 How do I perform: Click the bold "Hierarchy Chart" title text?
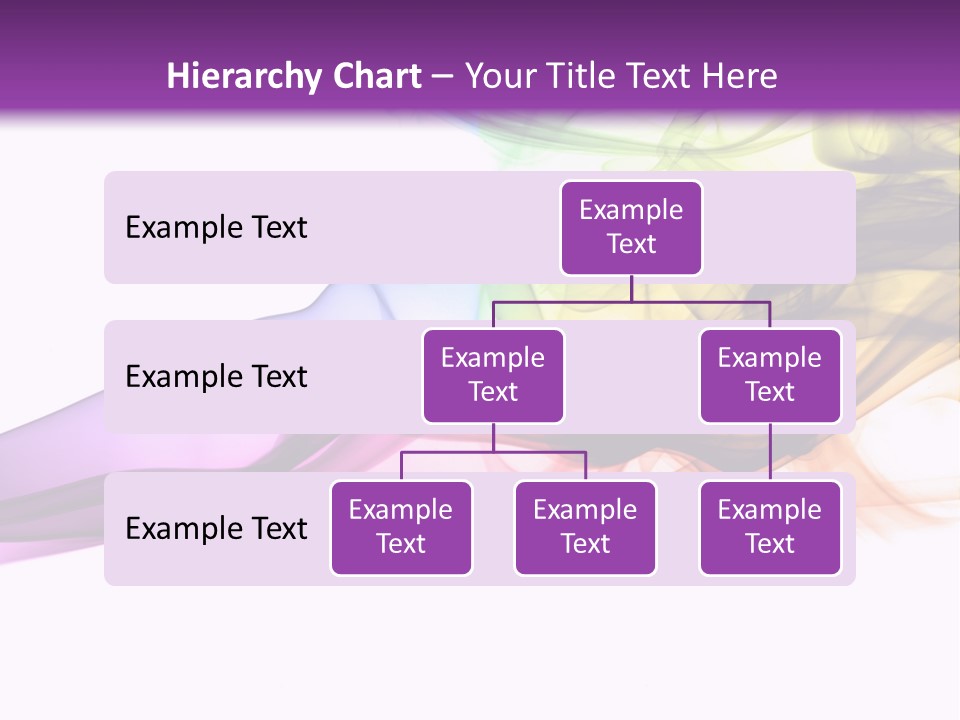click(294, 76)
